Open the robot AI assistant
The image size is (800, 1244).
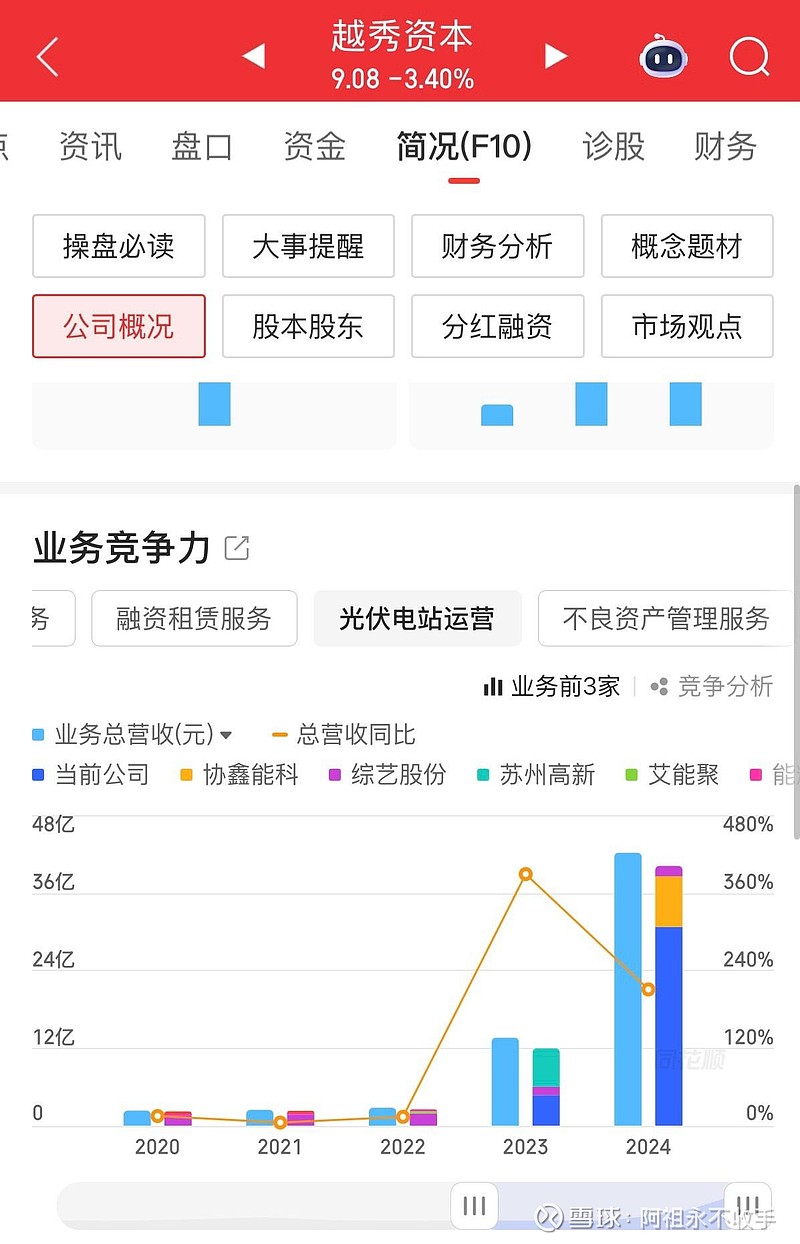[661, 57]
